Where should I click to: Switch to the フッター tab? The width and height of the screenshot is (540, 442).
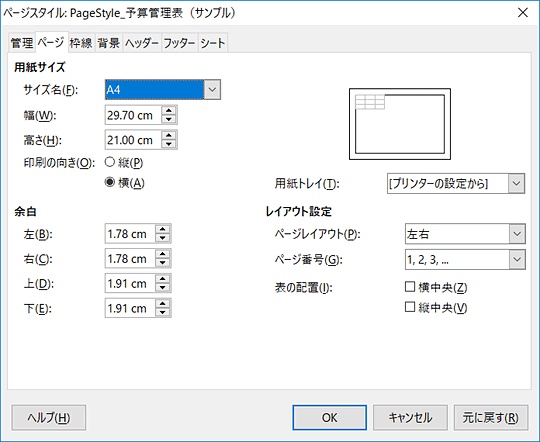pyautogui.click(x=179, y=43)
